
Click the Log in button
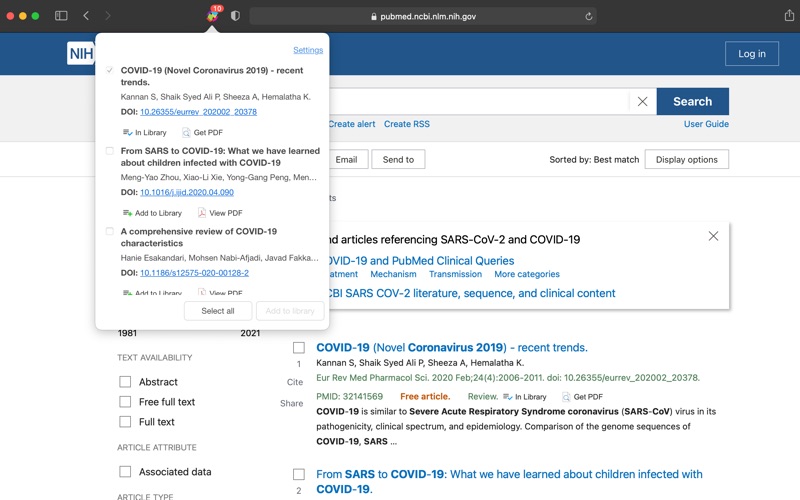pos(752,54)
